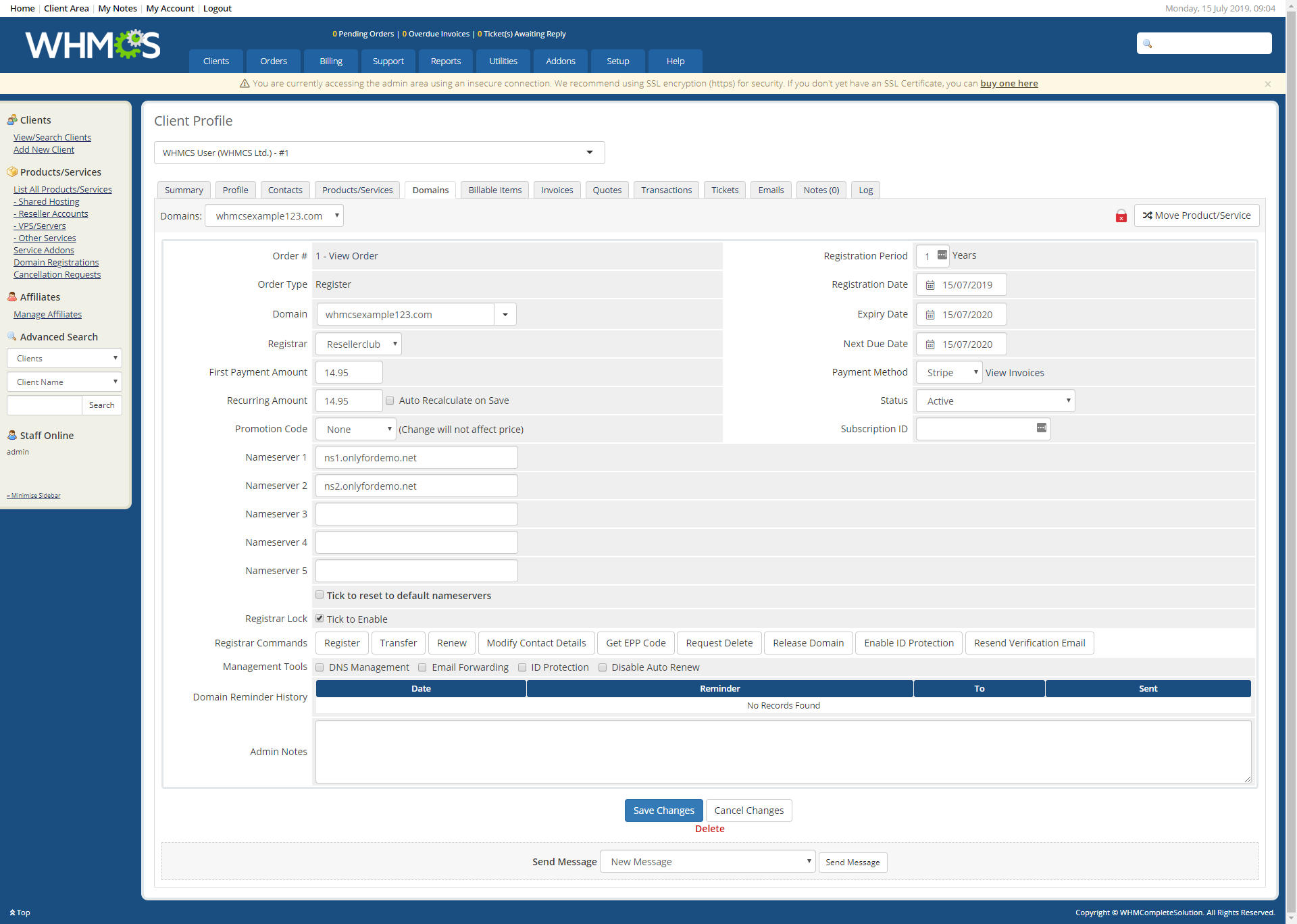The width and height of the screenshot is (1297, 924).
Task: Click the Delete link
Action: [710, 829]
